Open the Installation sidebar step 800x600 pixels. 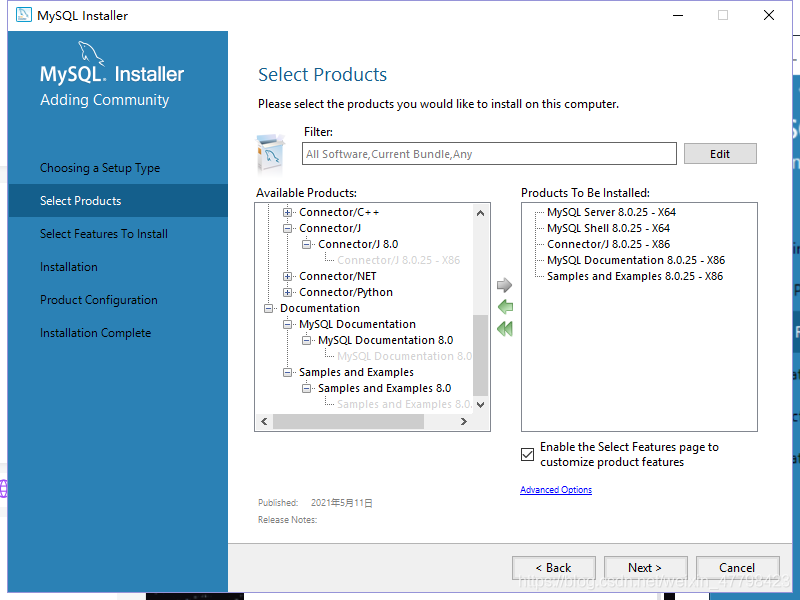point(68,267)
